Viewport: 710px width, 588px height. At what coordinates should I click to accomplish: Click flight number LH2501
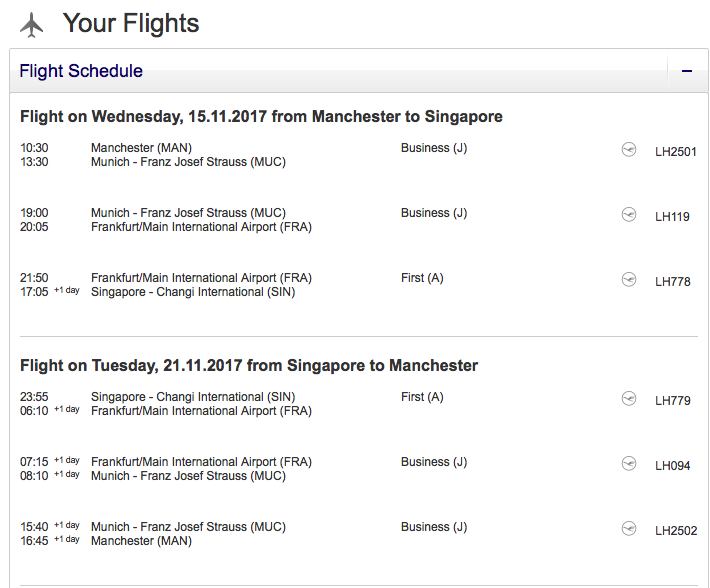(x=676, y=152)
